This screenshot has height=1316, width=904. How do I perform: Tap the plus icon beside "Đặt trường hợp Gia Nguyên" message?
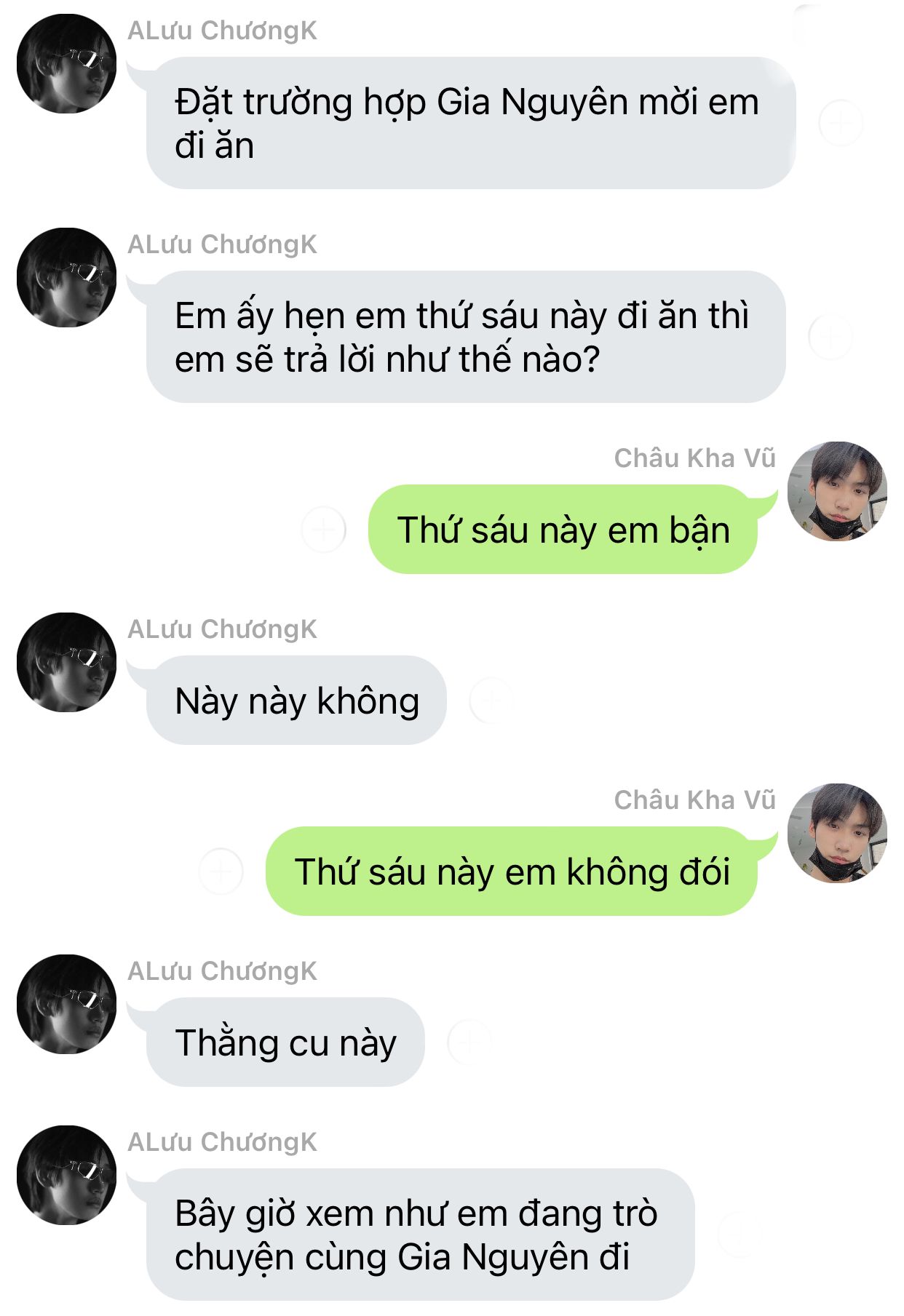pos(841,123)
